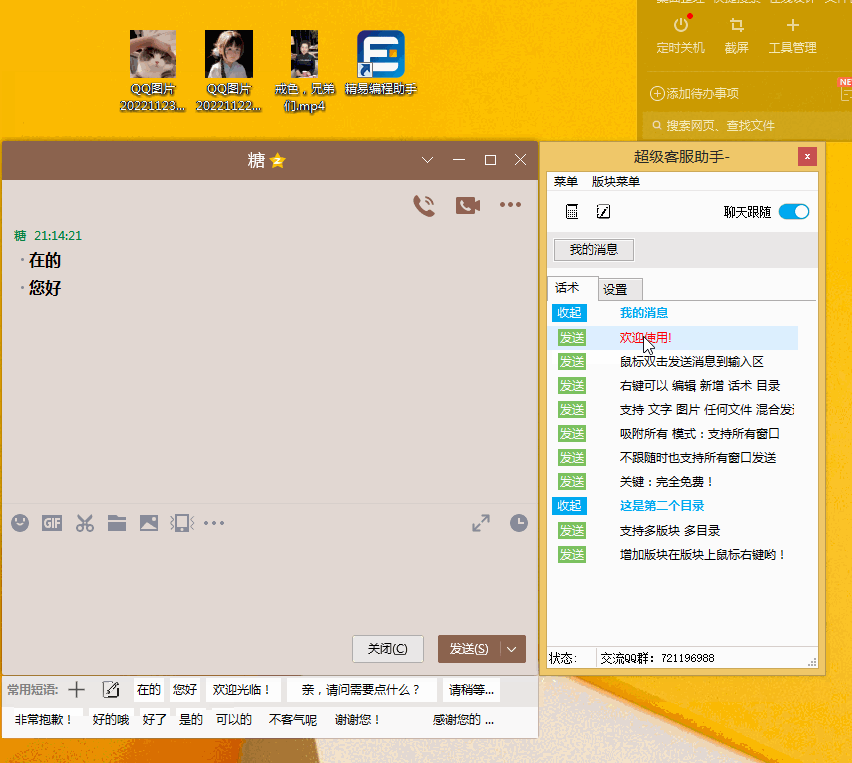Image resolution: width=852 pixels, height=763 pixels.
Task: Click the send picture icon
Action: 149,522
